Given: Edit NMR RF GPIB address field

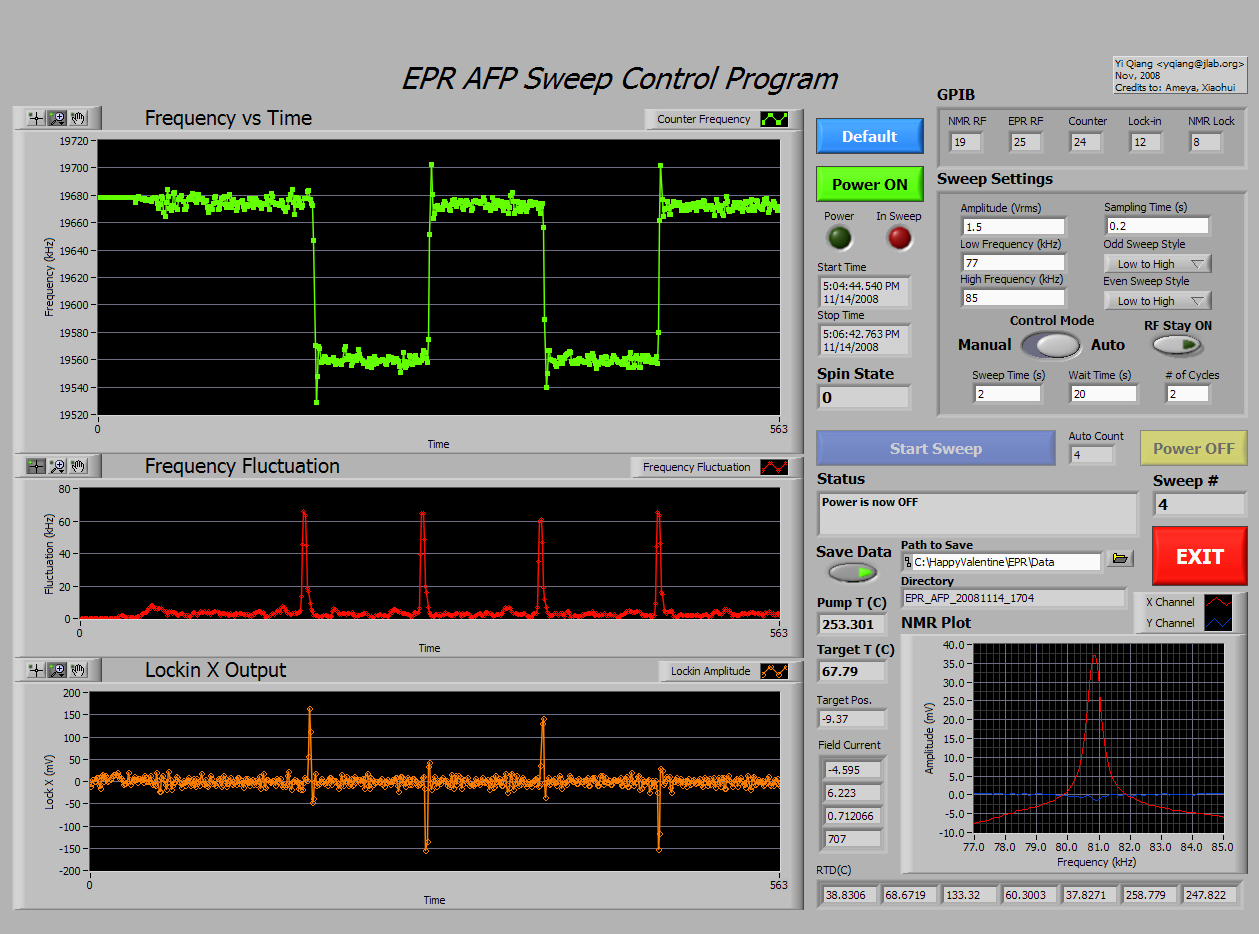Looking at the screenshot, I should pyautogui.click(x=965, y=142).
